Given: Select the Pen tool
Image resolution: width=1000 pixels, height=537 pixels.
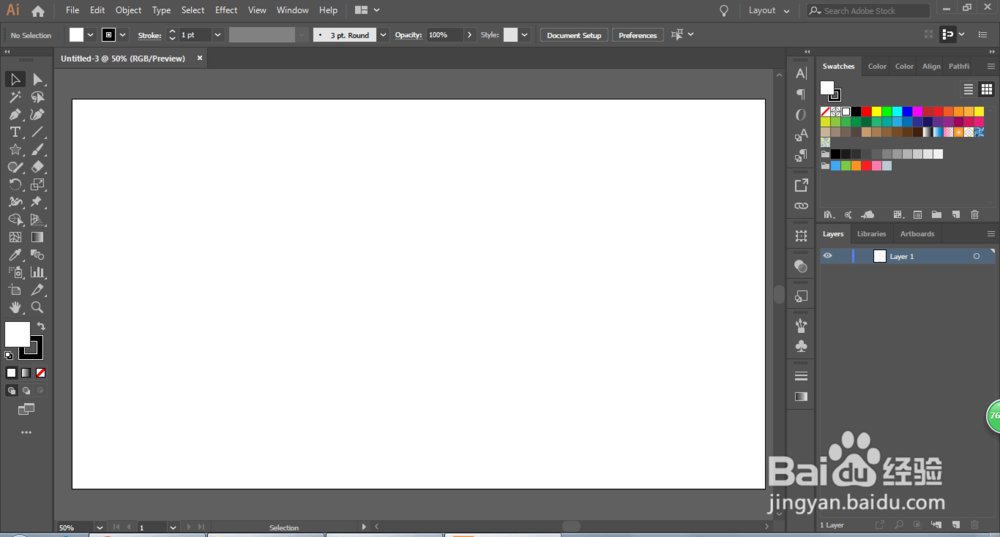Looking at the screenshot, I should click(15, 115).
